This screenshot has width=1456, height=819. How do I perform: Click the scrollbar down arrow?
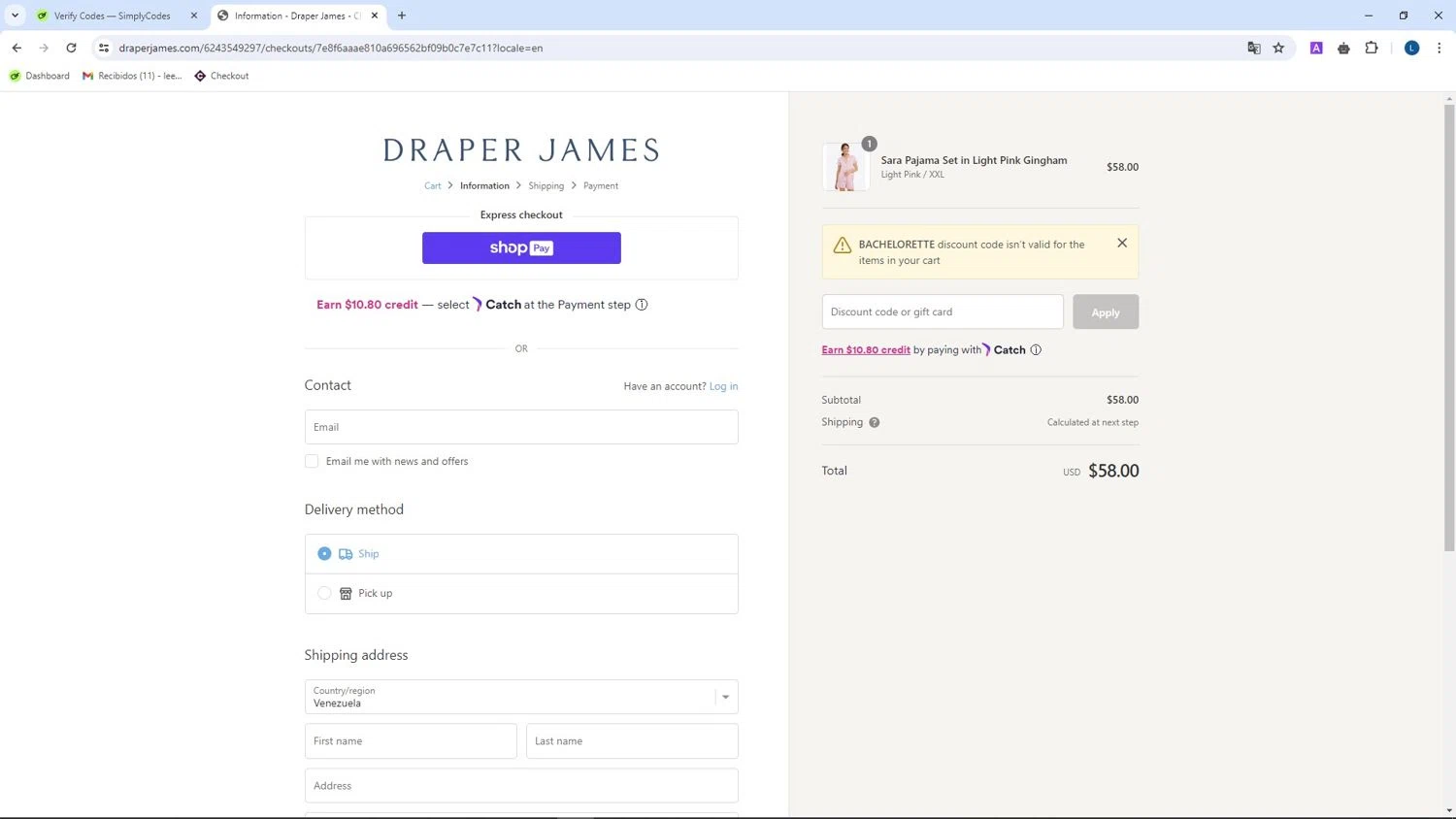coord(1449,811)
